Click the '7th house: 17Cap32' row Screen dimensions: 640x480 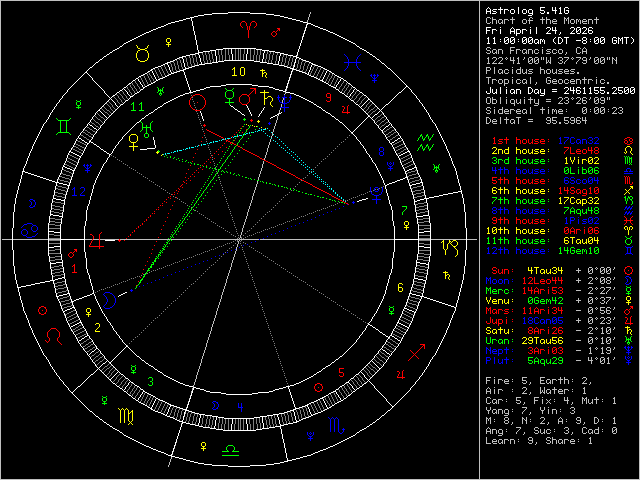coord(545,201)
